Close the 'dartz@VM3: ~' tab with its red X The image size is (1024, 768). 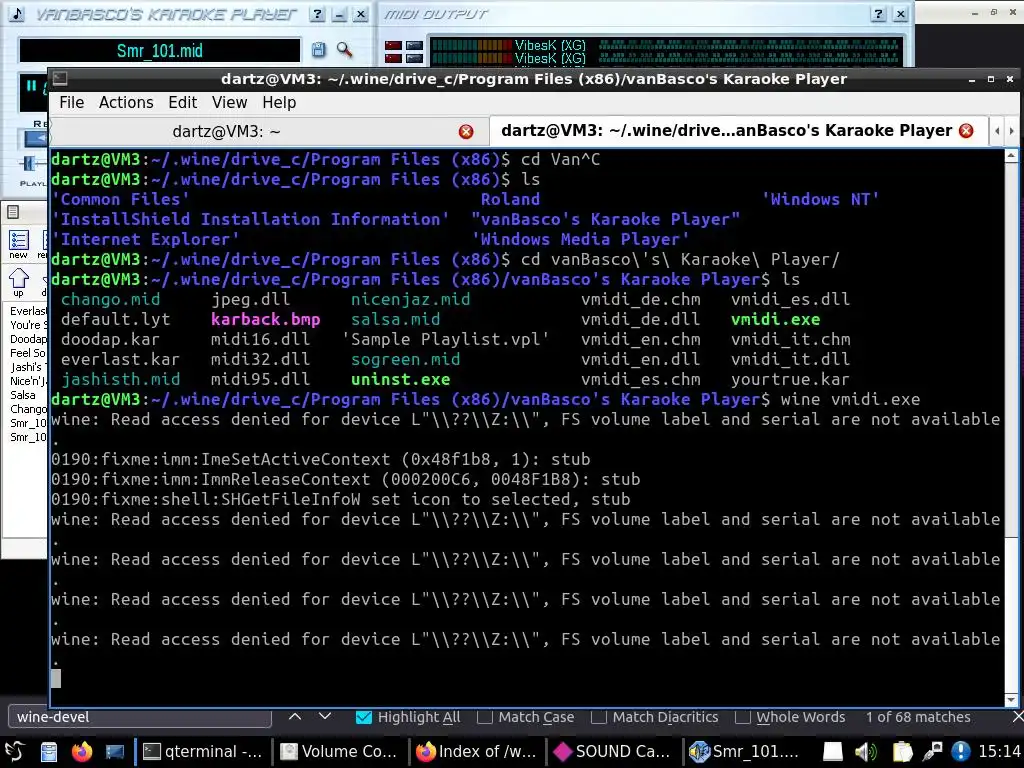[466, 132]
